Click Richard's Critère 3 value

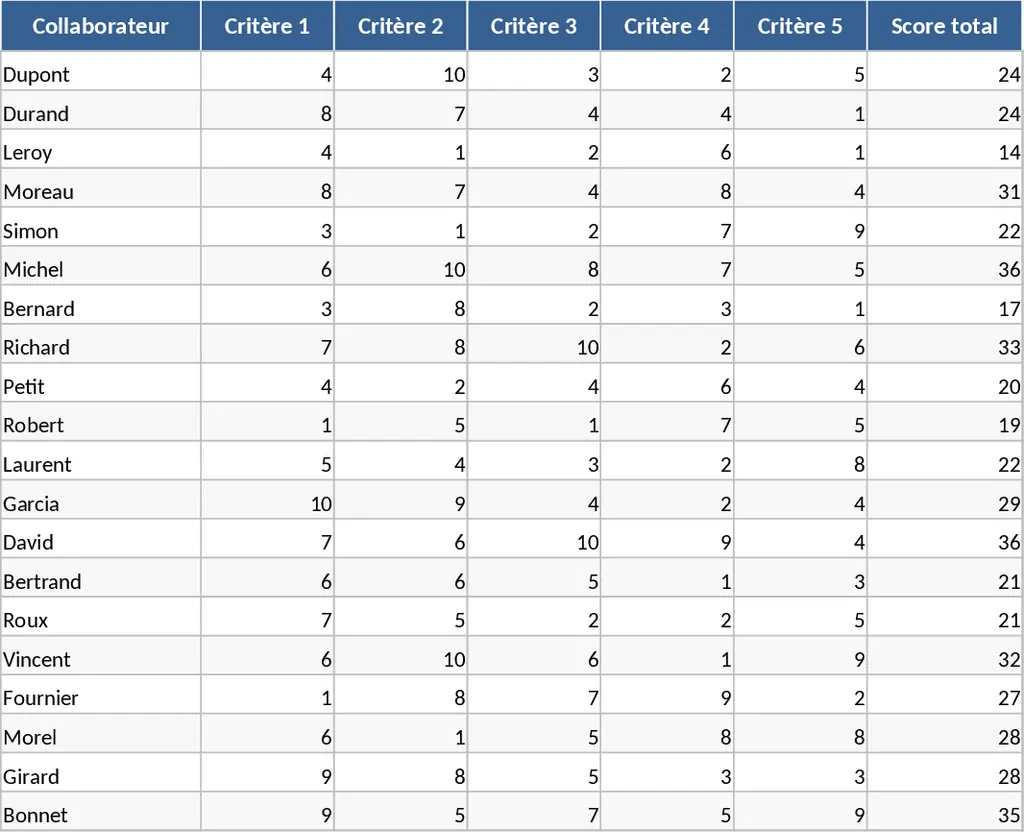[534, 347]
